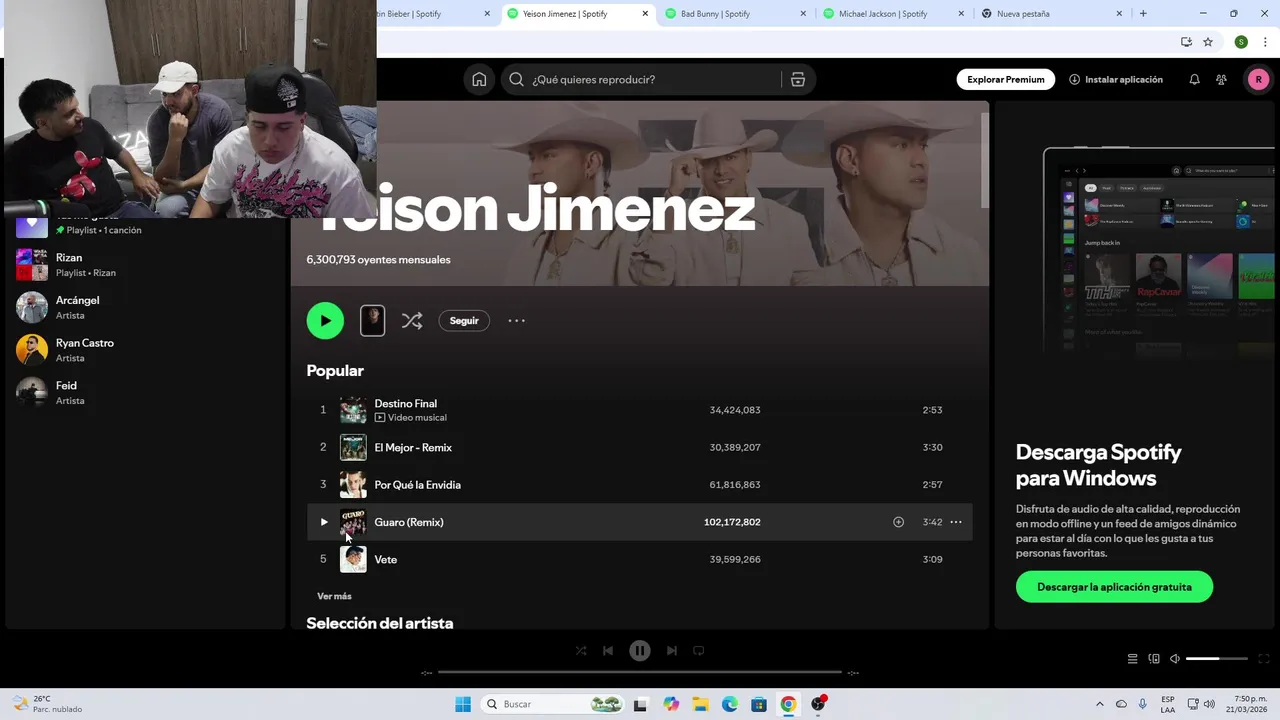
Task: Open more options for Guaro (Remix)
Action: tap(956, 522)
